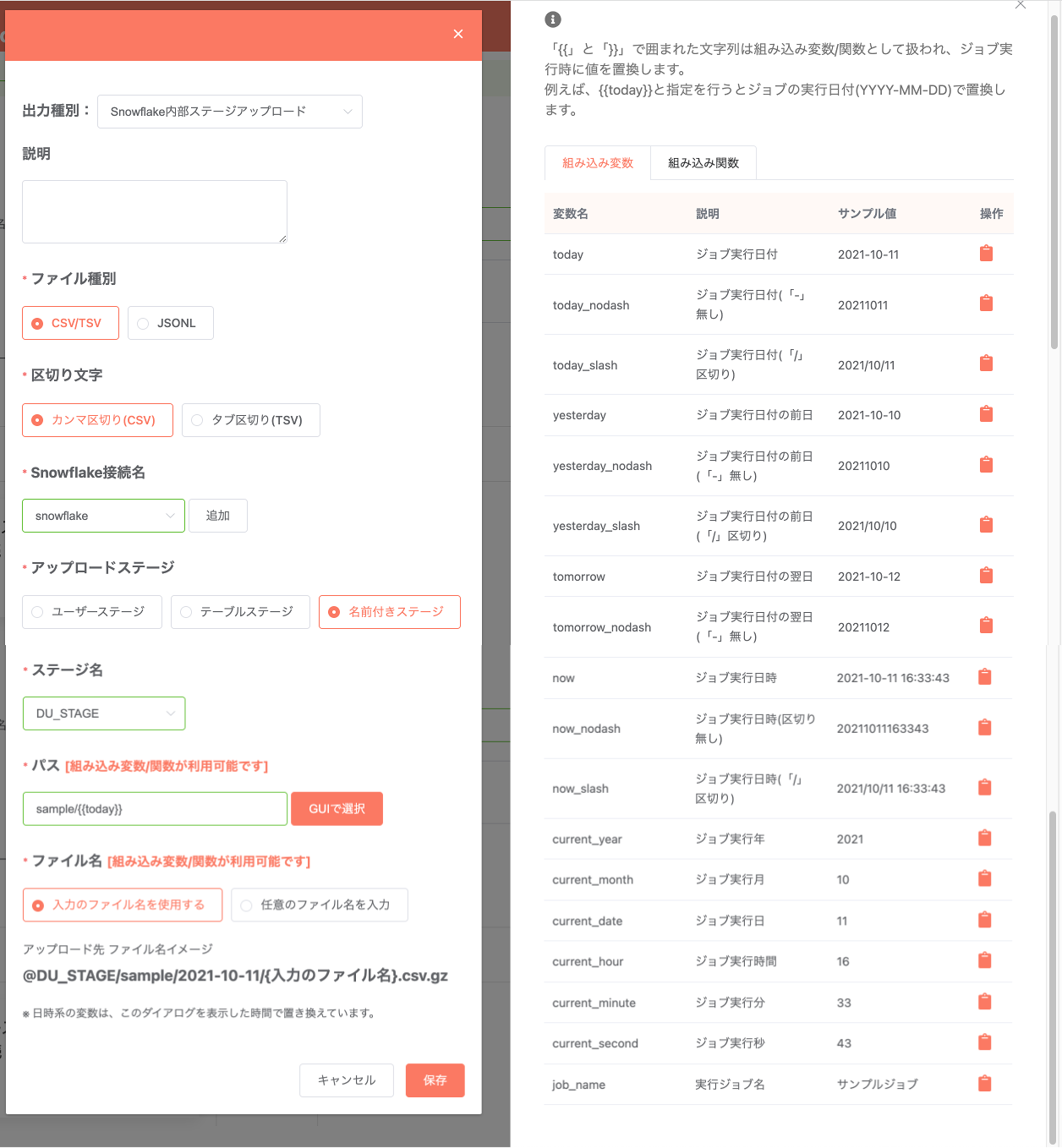
Task: Copy the today_nodash variable
Action: [986, 303]
